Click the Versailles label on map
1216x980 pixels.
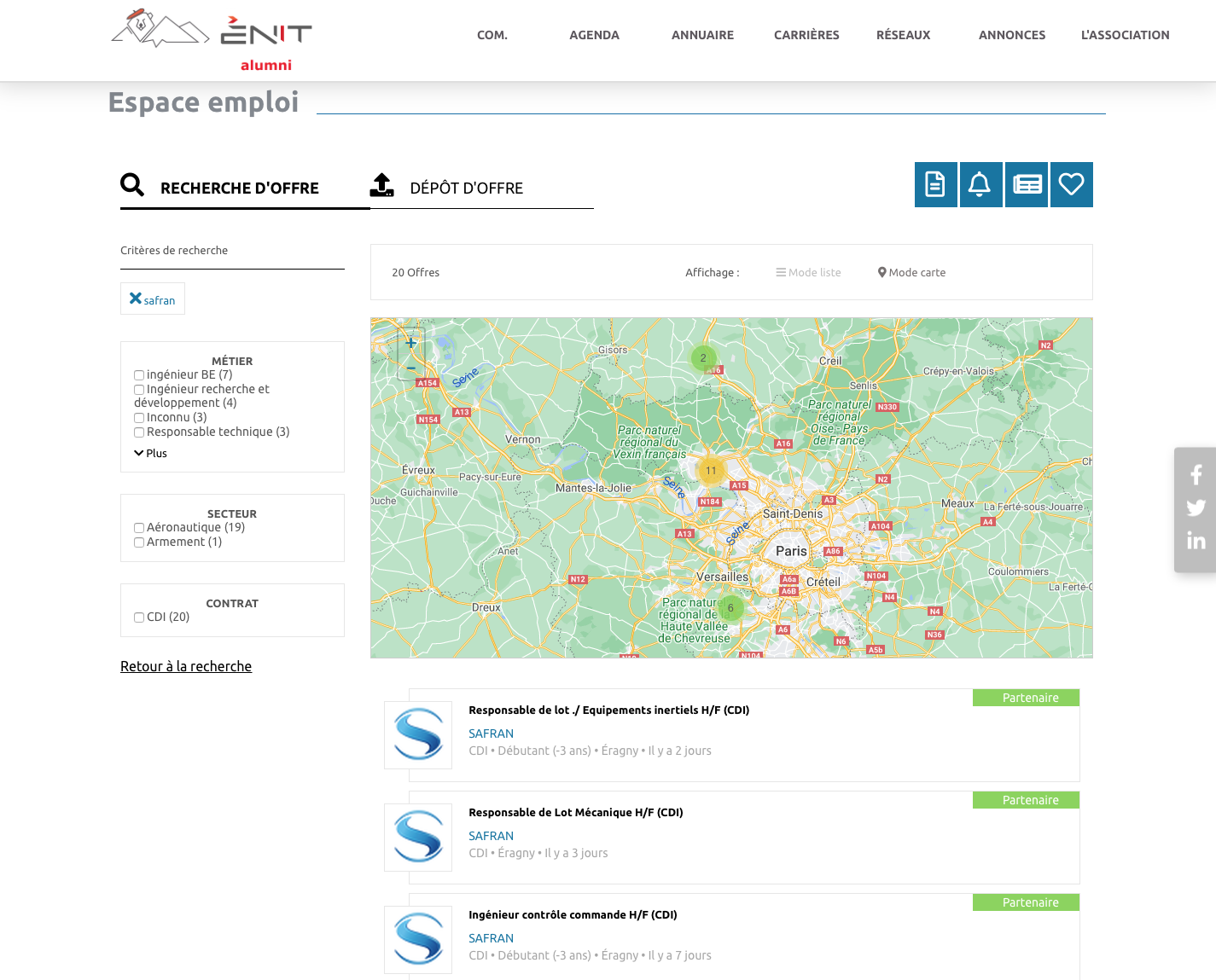coord(722,577)
